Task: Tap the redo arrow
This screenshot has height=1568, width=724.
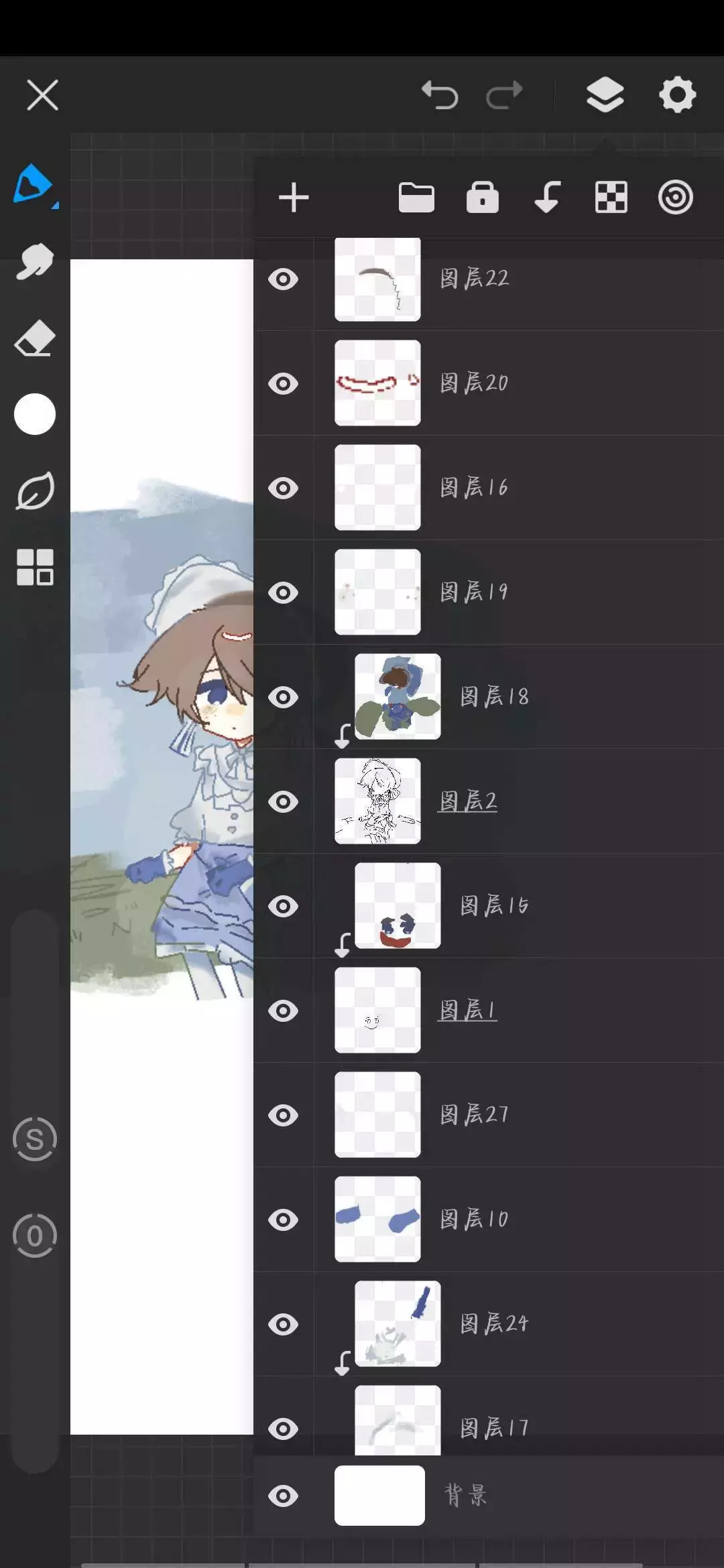Action: click(x=504, y=94)
